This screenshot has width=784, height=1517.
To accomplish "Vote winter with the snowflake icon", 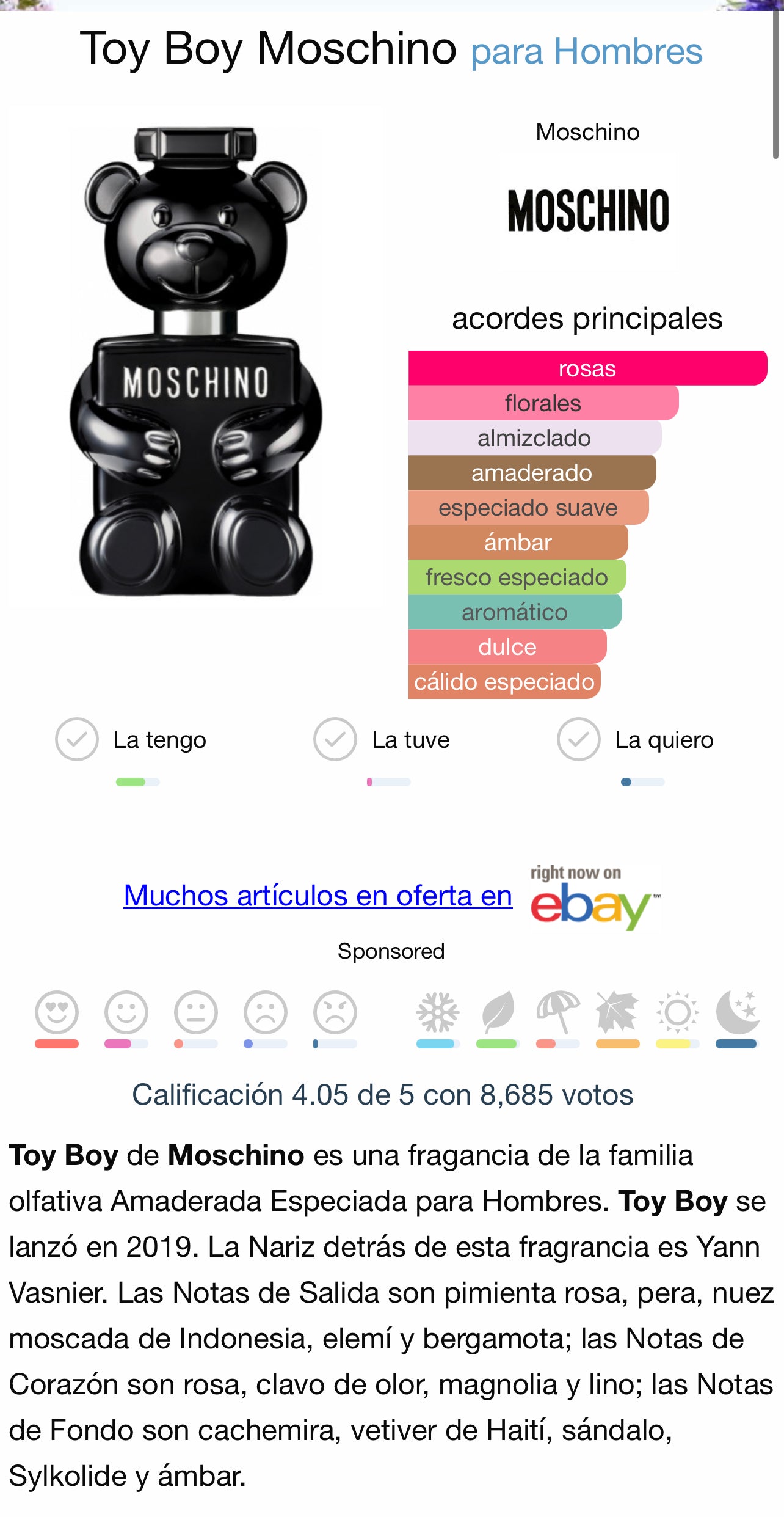I will coord(438,1012).
